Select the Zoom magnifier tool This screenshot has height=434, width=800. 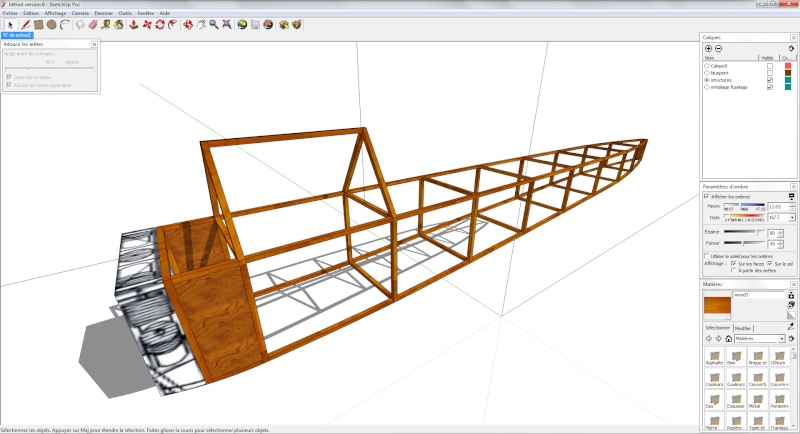coord(214,24)
